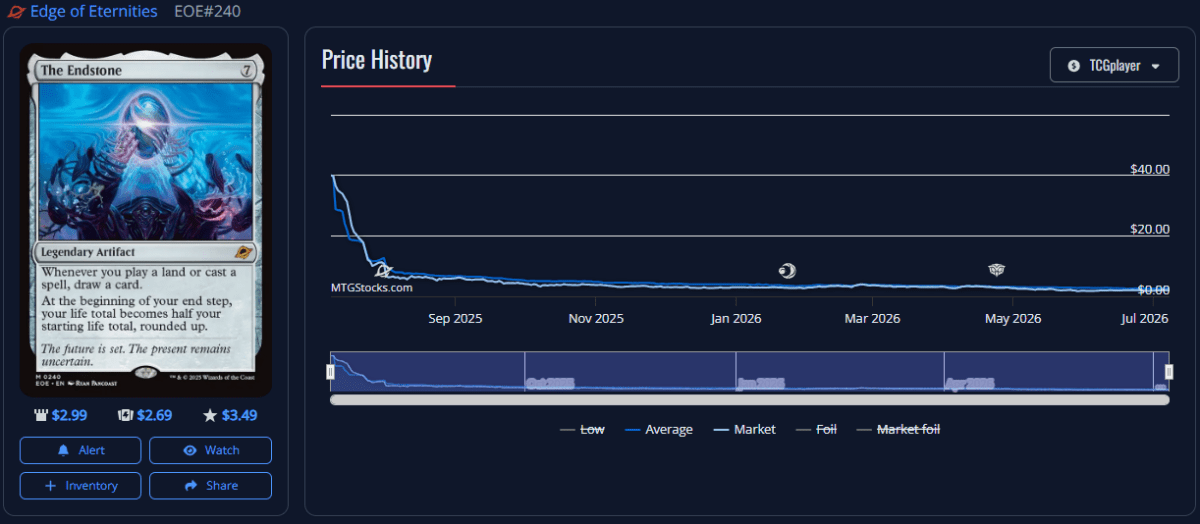The width and height of the screenshot is (1200, 524).
Task: Click the Nov 2025 axis label
Action: [596, 319]
